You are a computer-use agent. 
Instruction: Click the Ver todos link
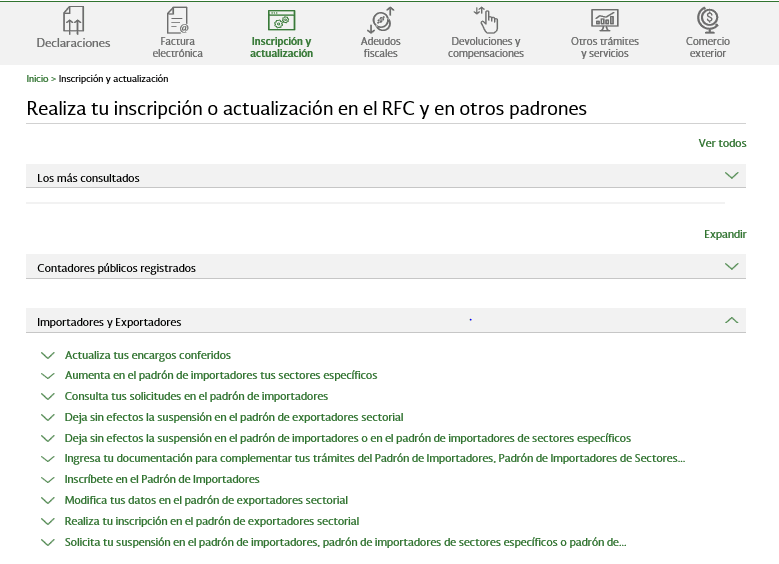click(722, 143)
